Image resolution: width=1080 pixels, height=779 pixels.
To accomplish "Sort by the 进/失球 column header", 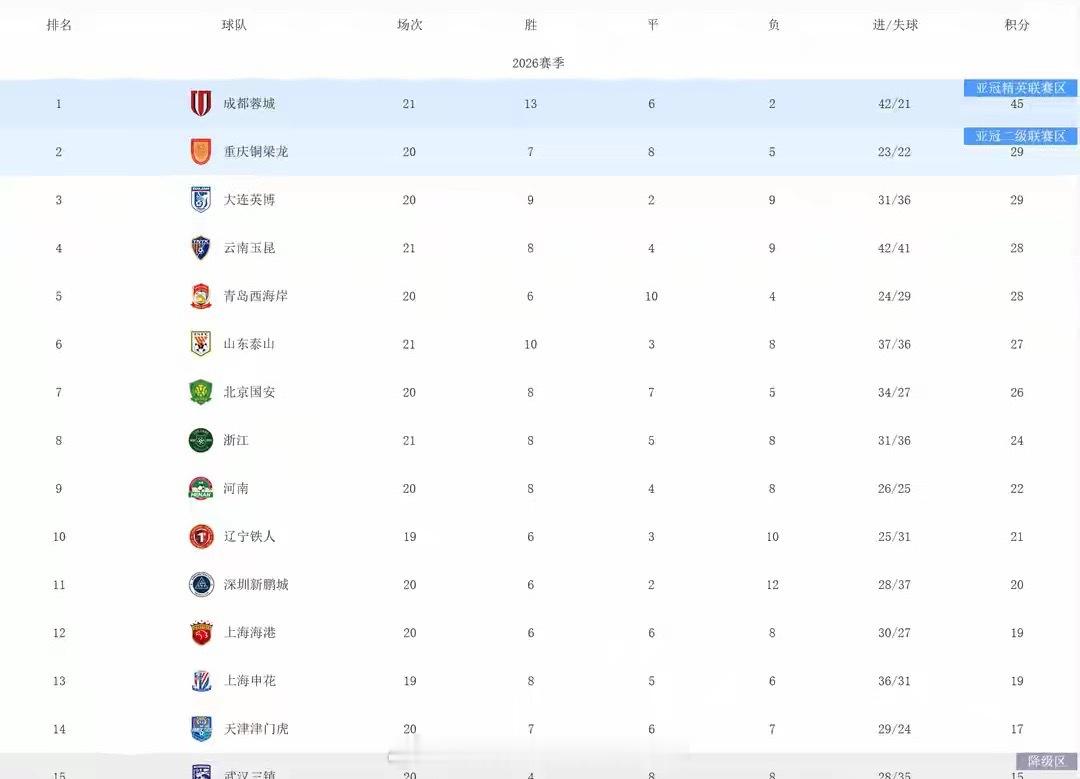I will (x=895, y=25).
